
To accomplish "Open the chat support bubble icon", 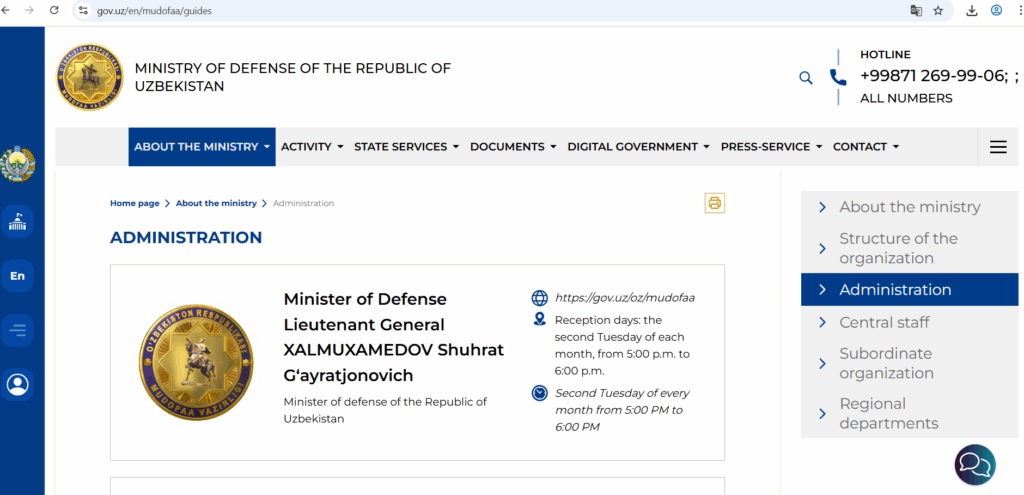I will (974, 464).
